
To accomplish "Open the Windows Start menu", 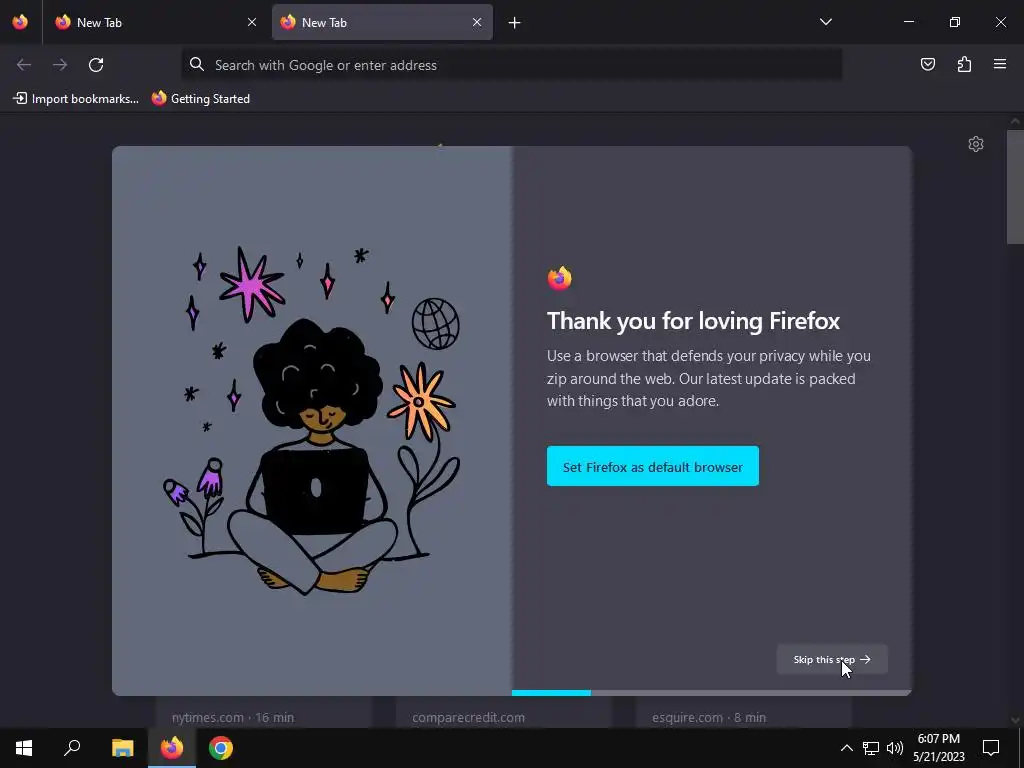I will point(24,748).
